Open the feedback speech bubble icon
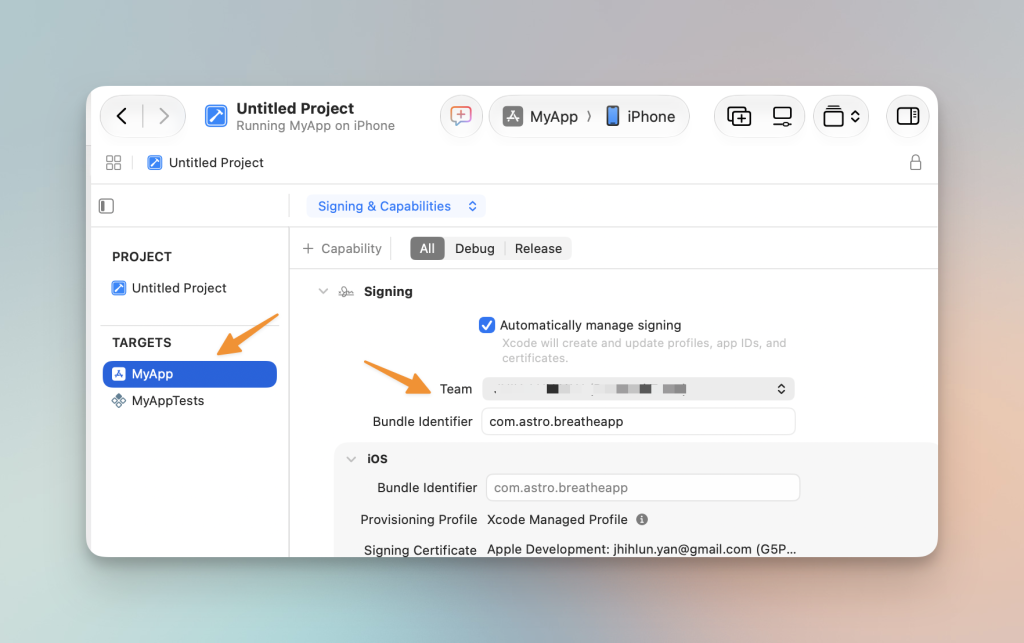The height and width of the screenshot is (643, 1024). click(461, 116)
